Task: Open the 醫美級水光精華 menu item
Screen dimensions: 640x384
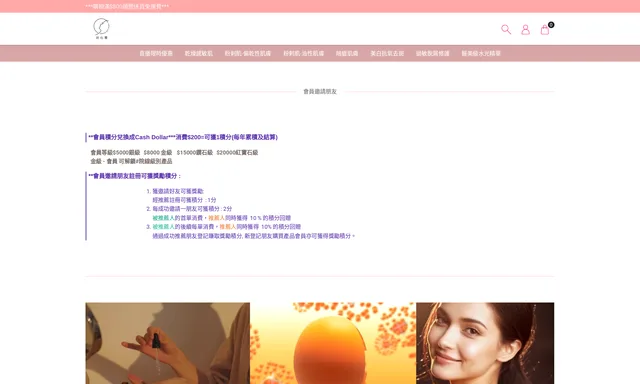Action: click(x=481, y=53)
